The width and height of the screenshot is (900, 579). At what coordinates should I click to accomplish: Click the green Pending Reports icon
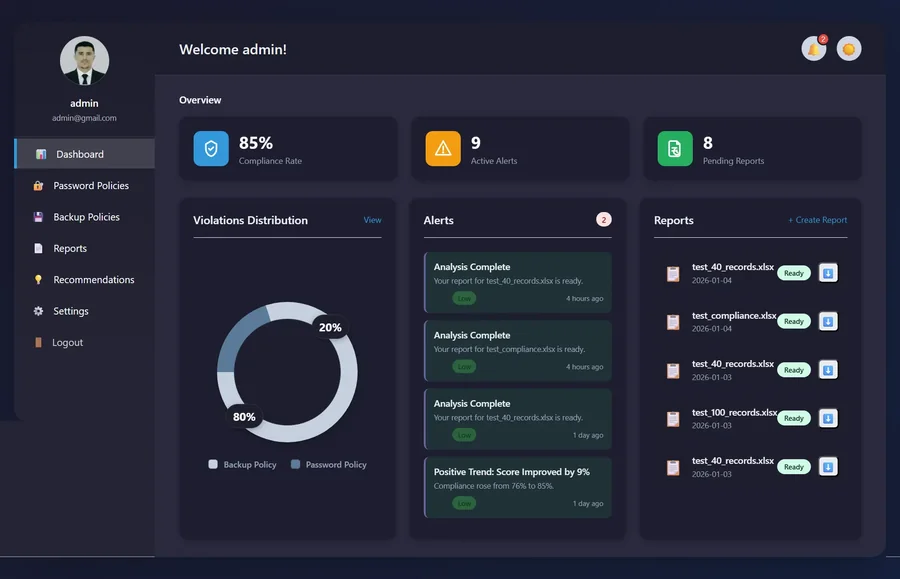tap(675, 149)
